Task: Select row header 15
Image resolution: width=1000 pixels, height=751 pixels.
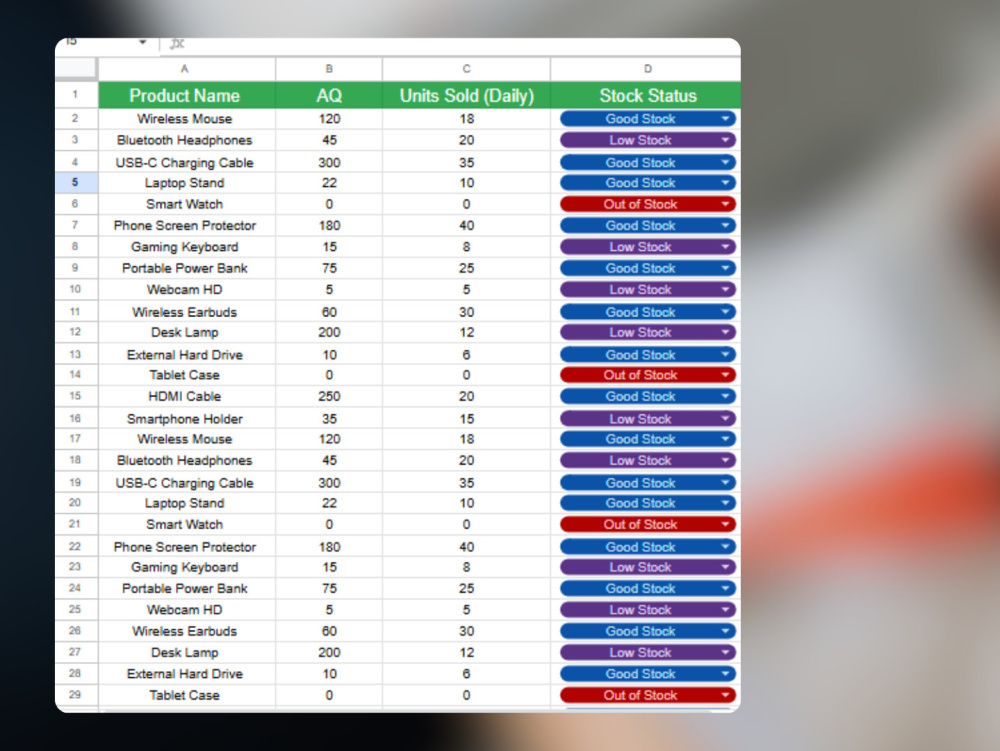Action: click(76, 397)
